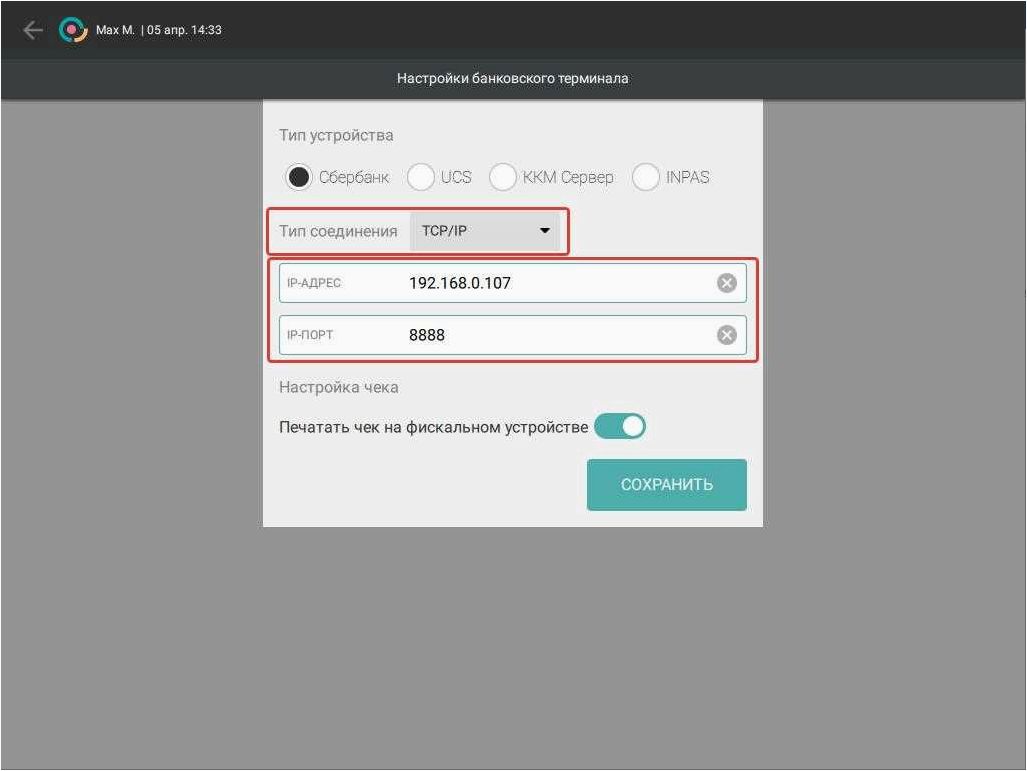Go back with the arrow icon
Viewport: 1027px width, 771px height.
pos(33,30)
